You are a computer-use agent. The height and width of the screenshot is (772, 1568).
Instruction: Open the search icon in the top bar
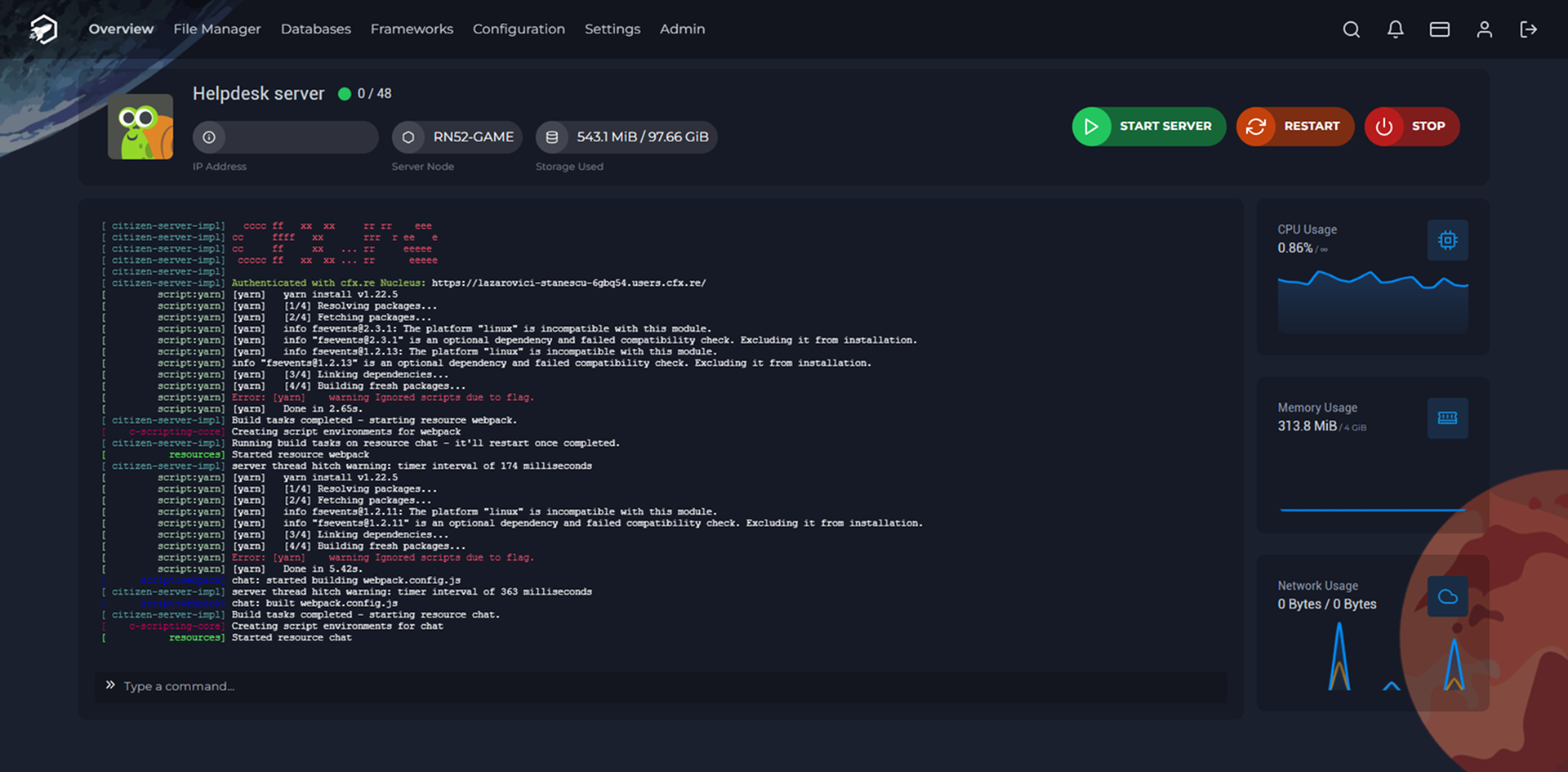[x=1352, y=29]
